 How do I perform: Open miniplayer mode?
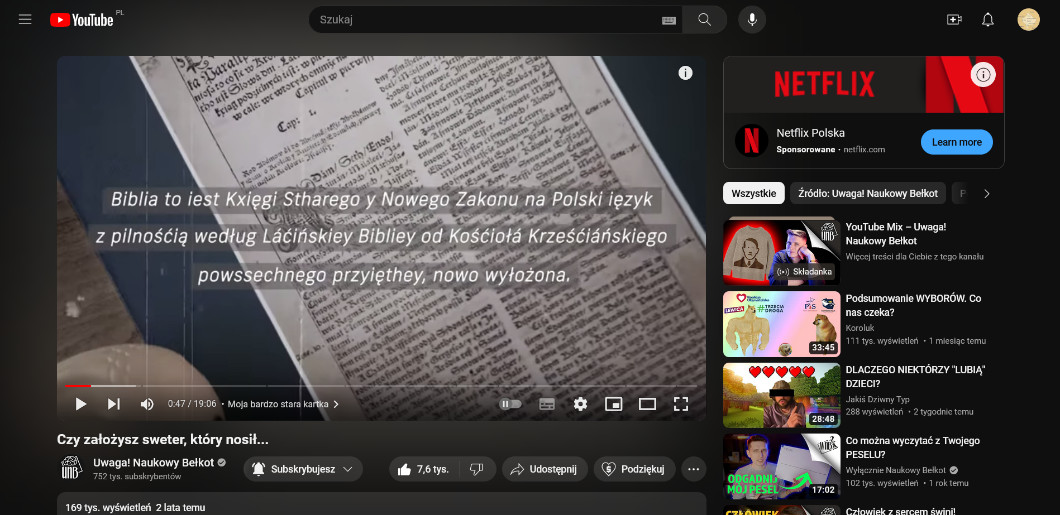coord(614,404)
